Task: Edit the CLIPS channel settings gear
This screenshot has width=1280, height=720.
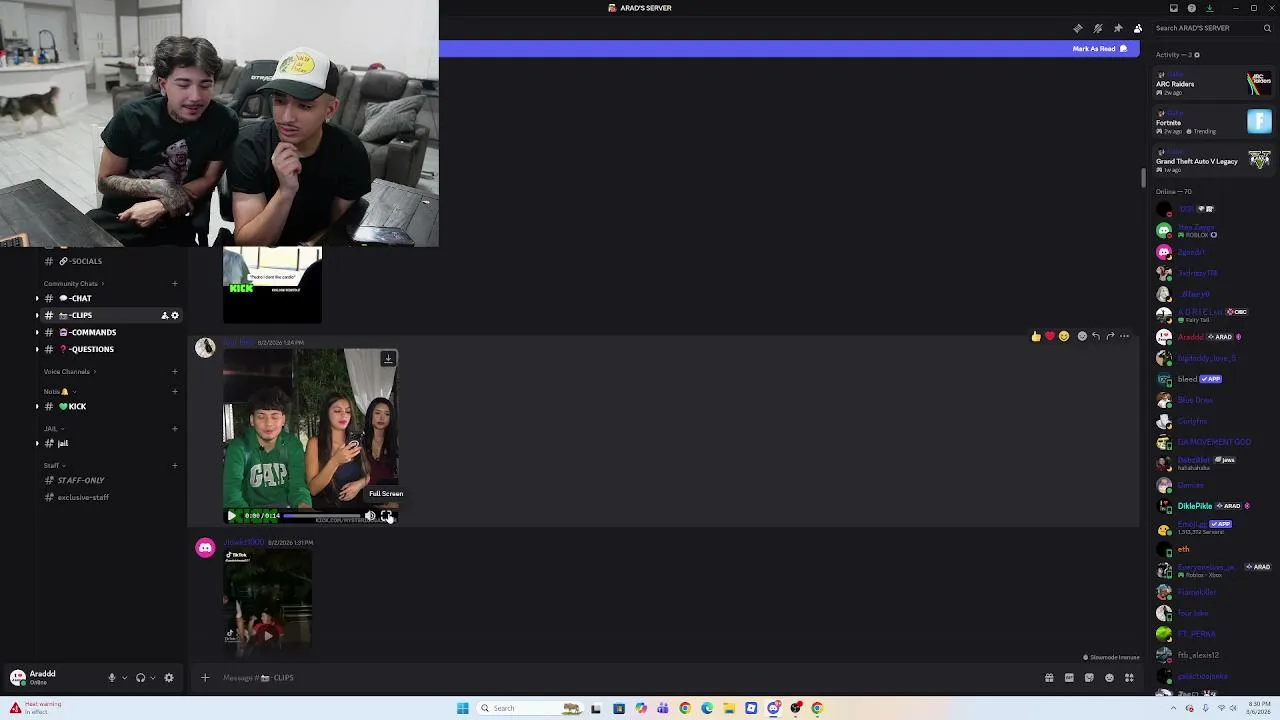Action: pos(175,315)
